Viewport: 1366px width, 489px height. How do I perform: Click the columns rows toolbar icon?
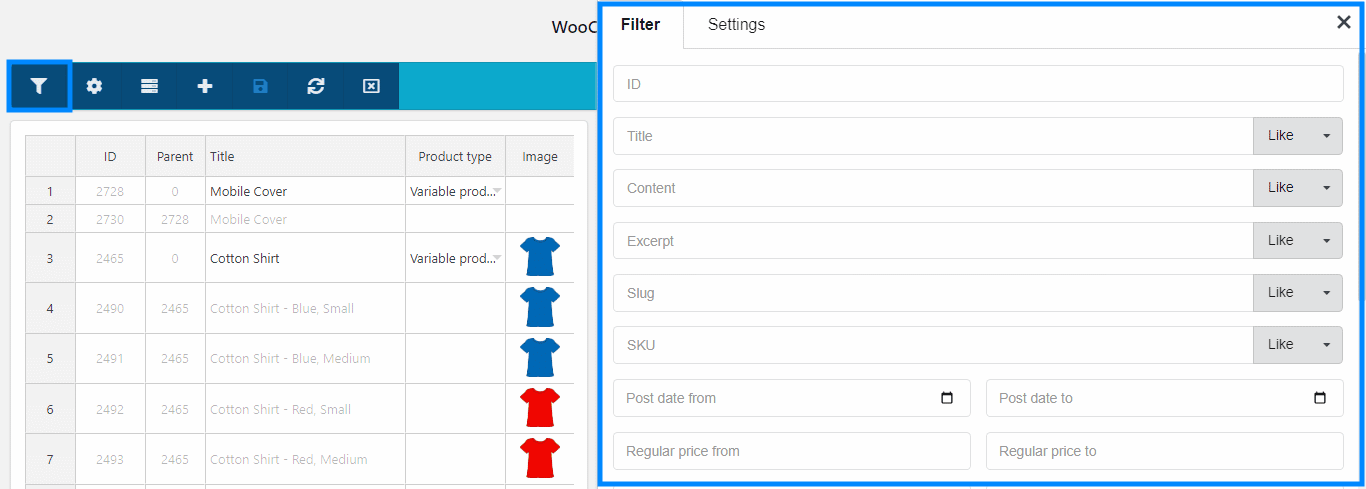coord(149,86)
